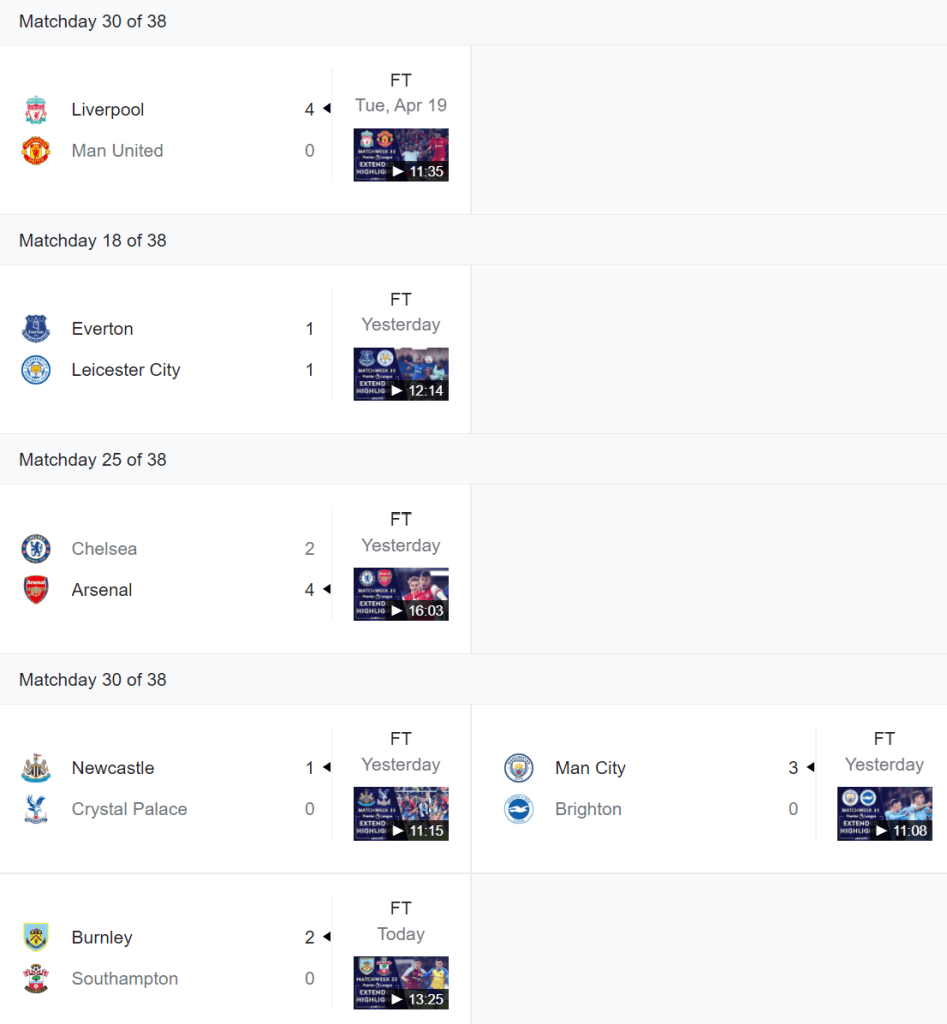The width and height of the screenshot is (947, 1024).
Task: Click the Chelsea club badge
Action: point(36,549)
